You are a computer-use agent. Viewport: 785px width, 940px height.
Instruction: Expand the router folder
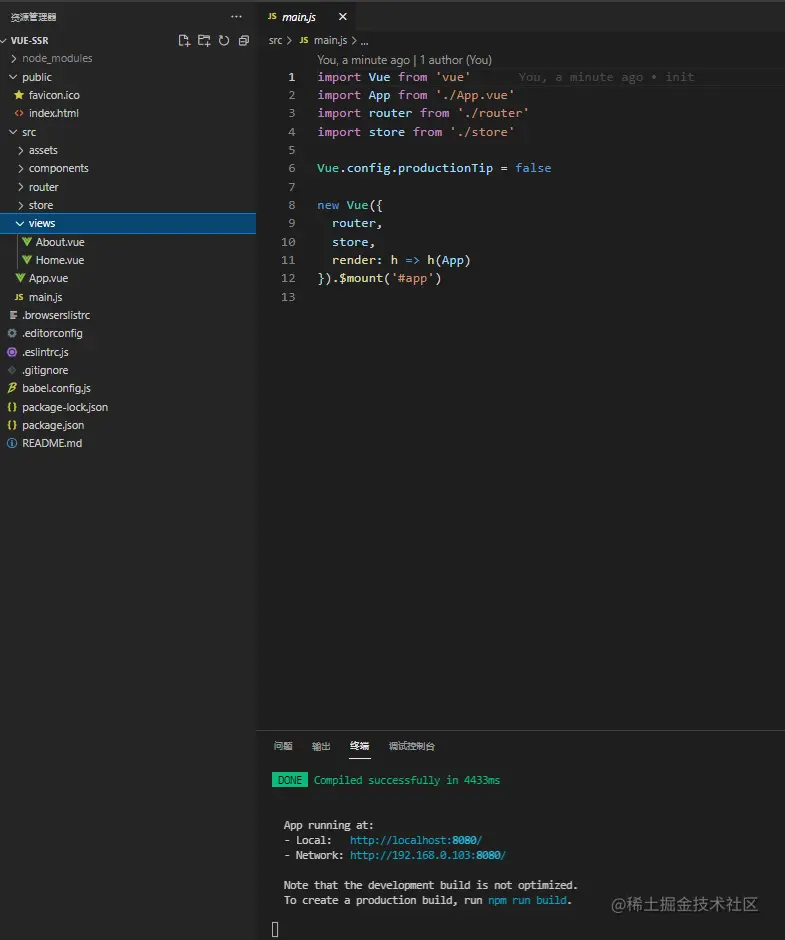click(x=20, y=187)
